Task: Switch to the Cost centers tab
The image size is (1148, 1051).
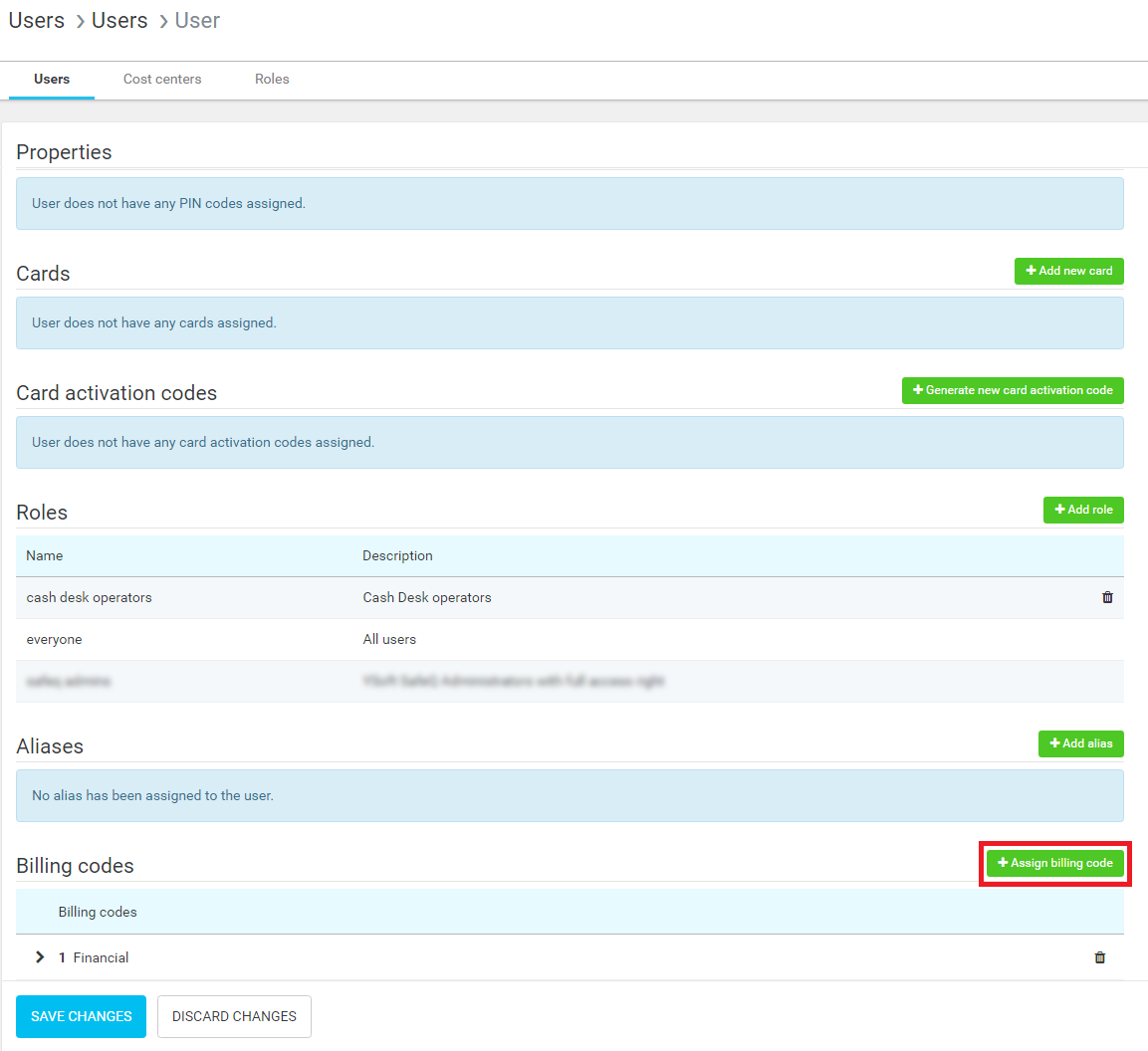Action: (x=162, y=79)
